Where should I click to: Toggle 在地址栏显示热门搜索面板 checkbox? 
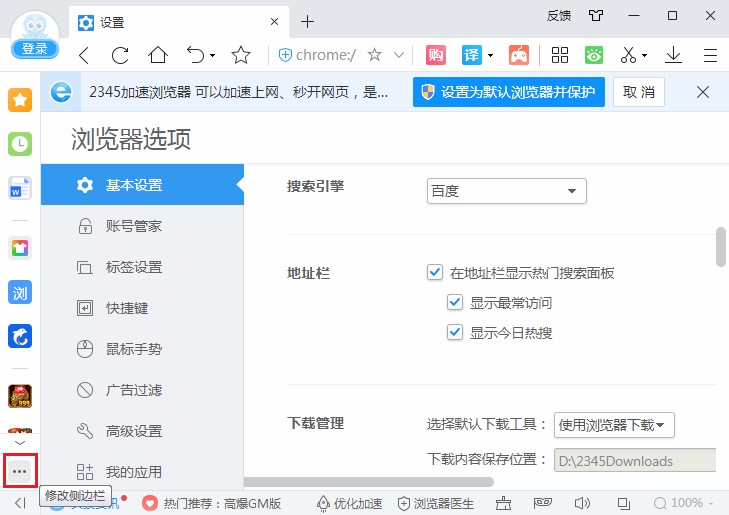tap(435, 272)
